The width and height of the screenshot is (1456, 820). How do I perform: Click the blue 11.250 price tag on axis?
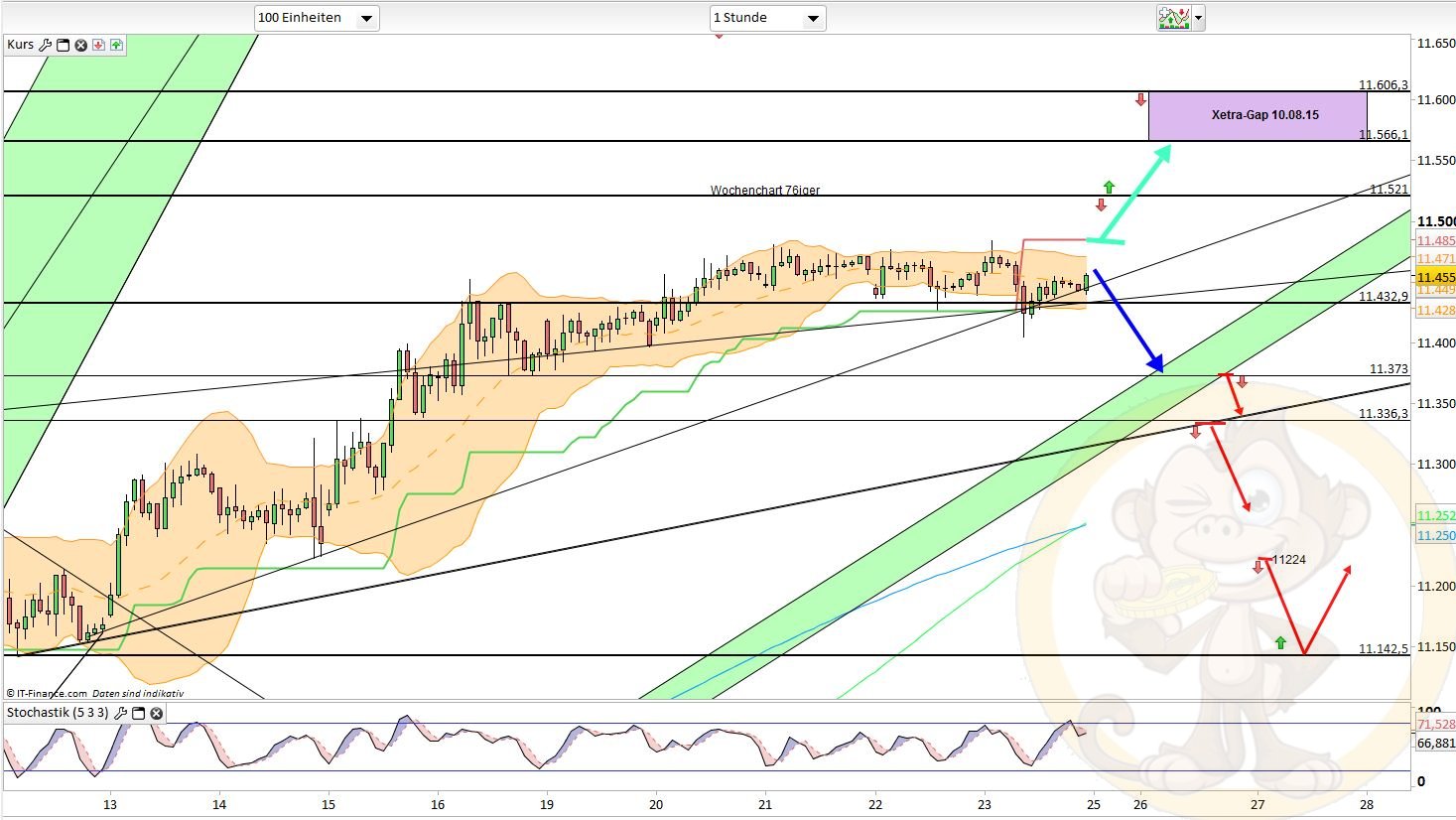[x=1435, y=536]
